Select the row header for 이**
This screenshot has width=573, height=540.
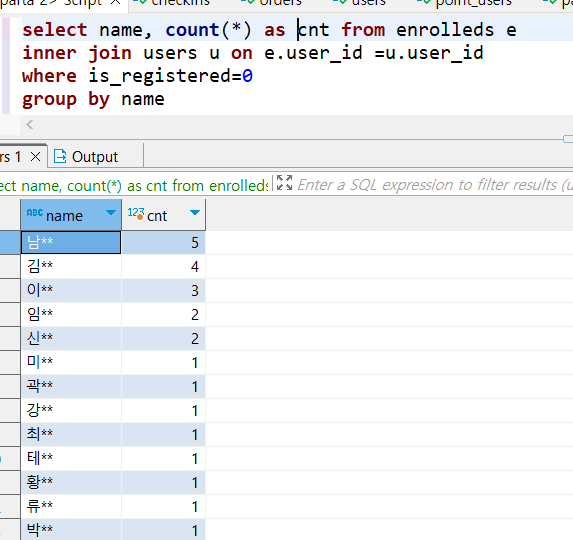click(x=10, y=290)
